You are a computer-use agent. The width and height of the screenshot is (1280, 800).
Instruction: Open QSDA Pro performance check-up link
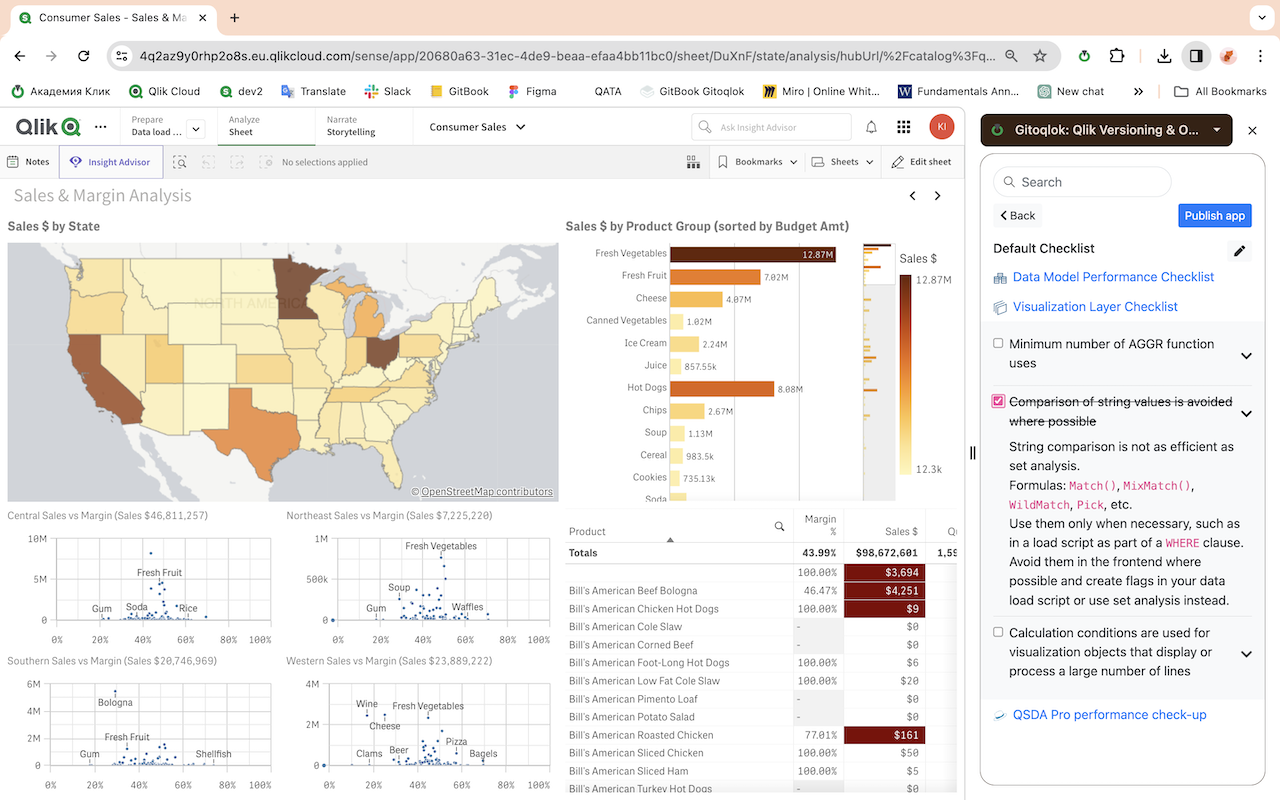(x=1109, y=715)
